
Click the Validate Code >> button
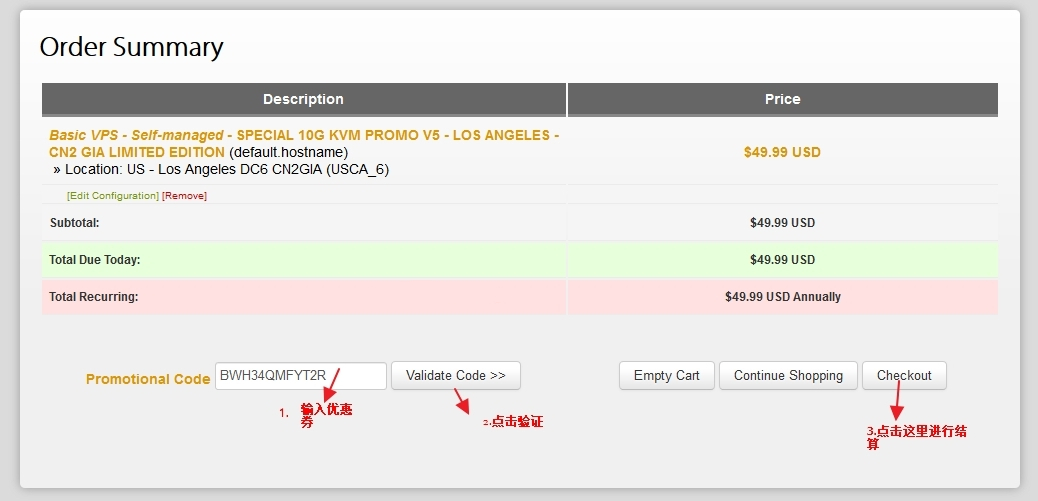click(455, 375)
